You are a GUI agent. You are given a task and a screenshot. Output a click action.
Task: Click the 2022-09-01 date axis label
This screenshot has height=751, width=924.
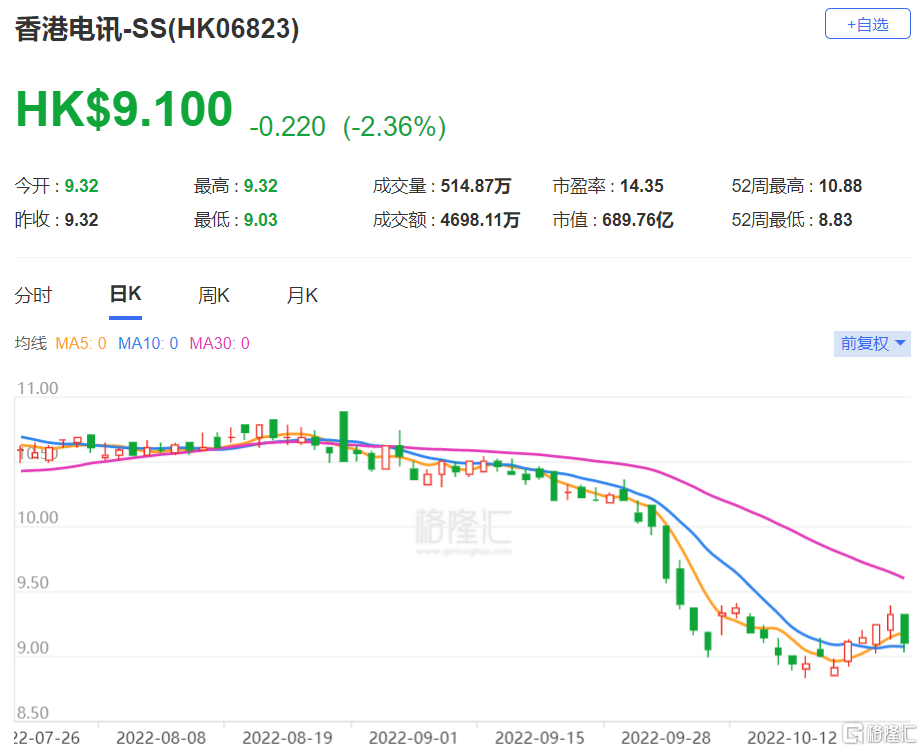(x=413, y=737)
